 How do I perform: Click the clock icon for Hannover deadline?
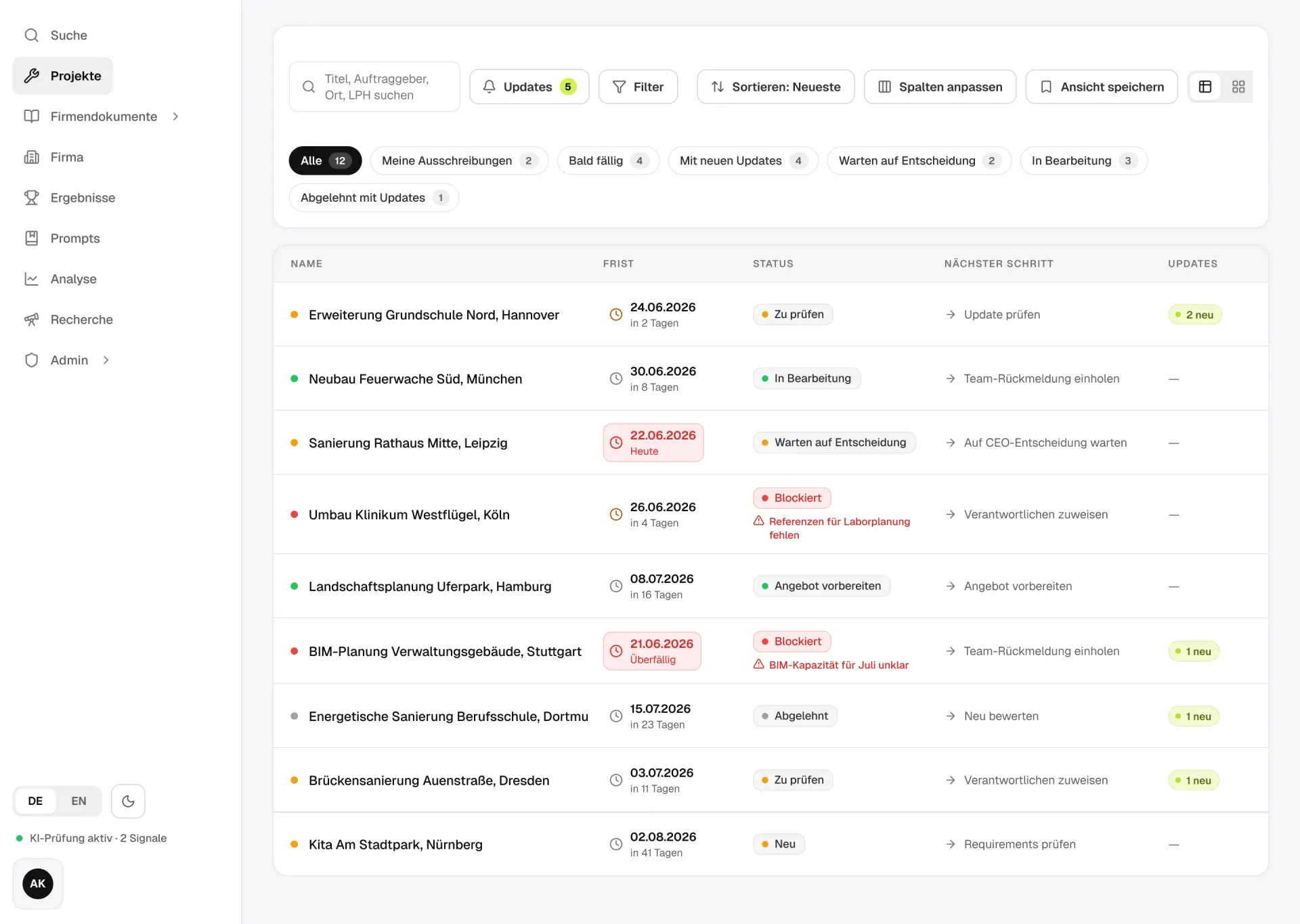(615, 314)
